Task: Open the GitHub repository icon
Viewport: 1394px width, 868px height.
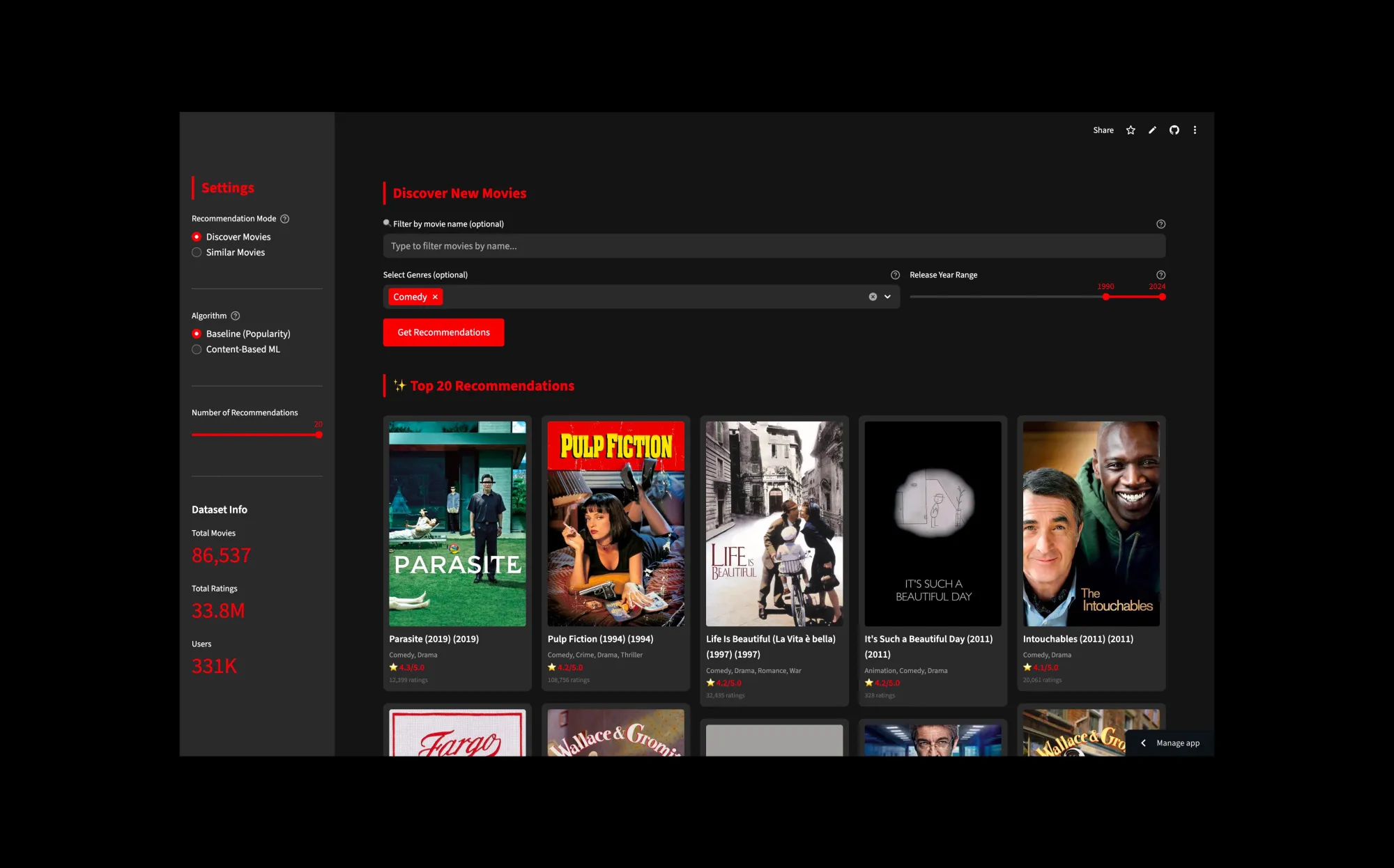Action: point(1174,130)
